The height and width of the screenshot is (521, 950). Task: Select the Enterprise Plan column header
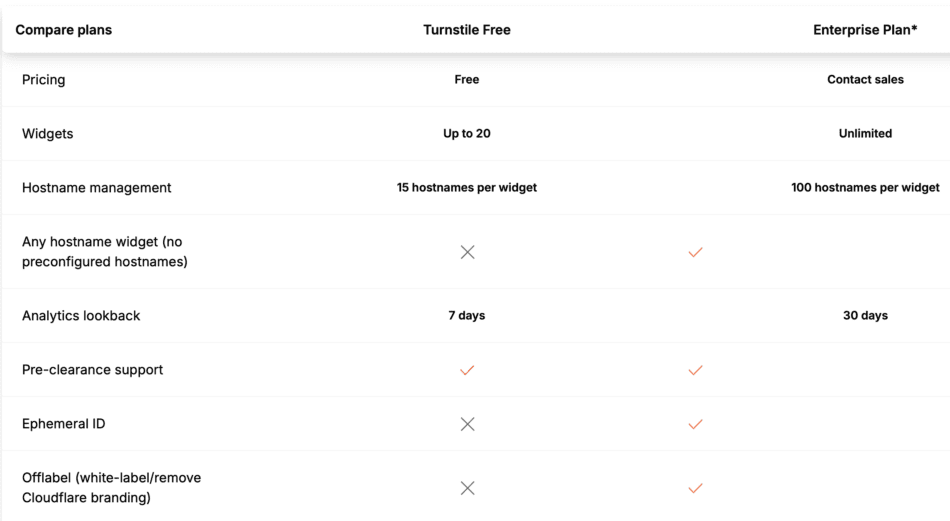865,30
